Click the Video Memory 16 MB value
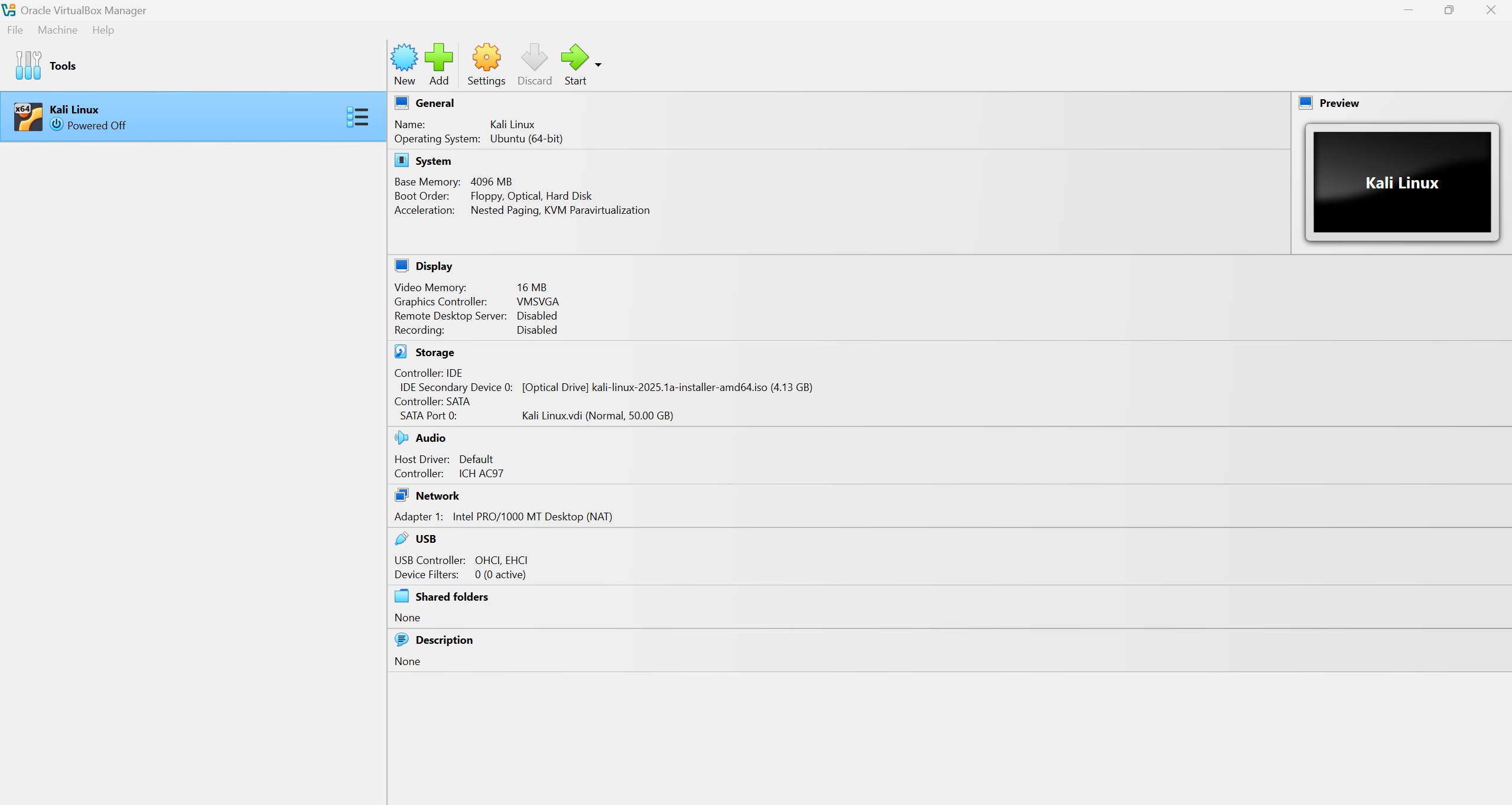Image resolution: width=1512 pixels, height=805 pixels. tap(531, 287)
